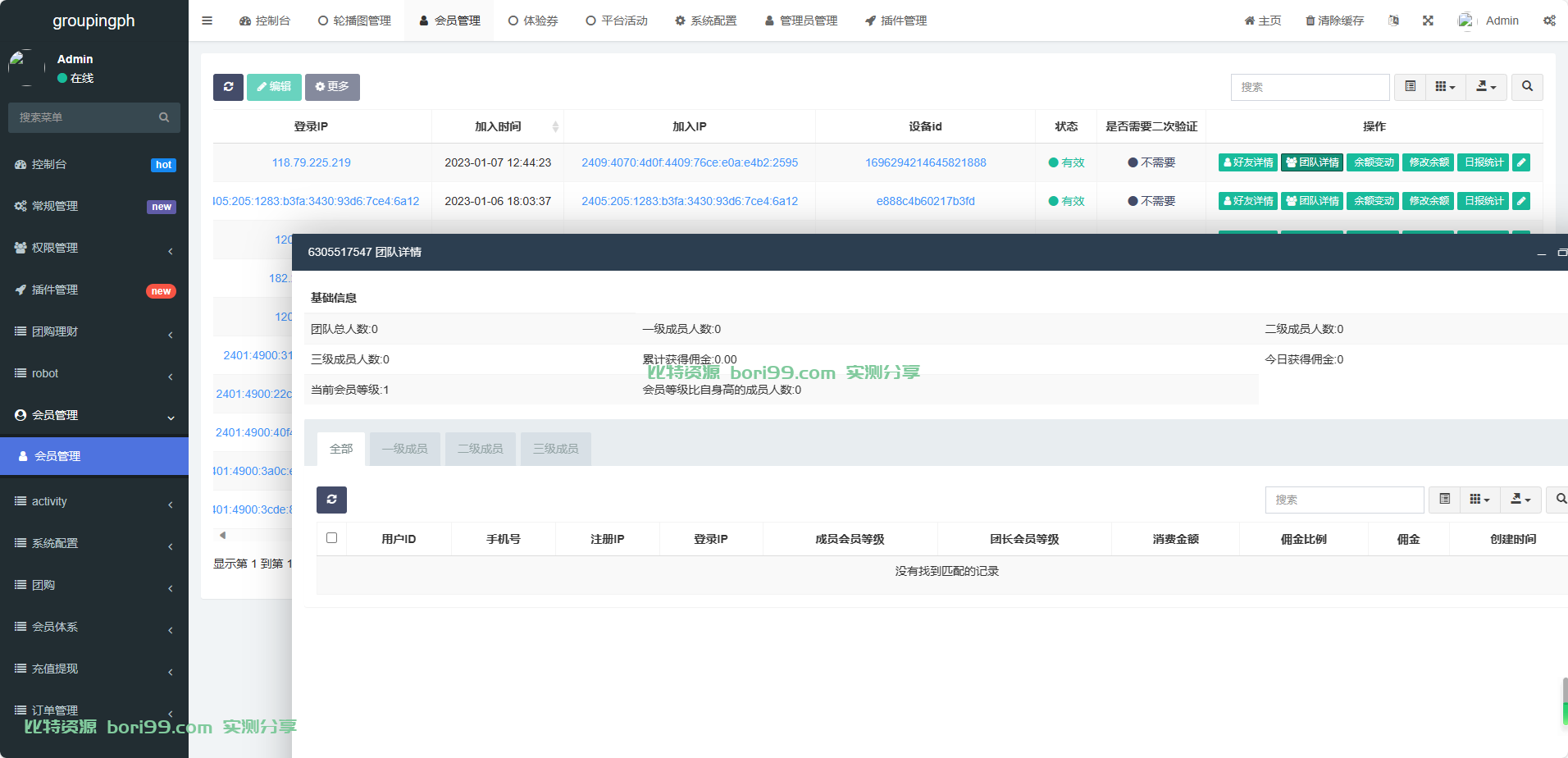Switch to 一级成员 tab
The image size is (1568, 758).
click(x=405, y=449)
